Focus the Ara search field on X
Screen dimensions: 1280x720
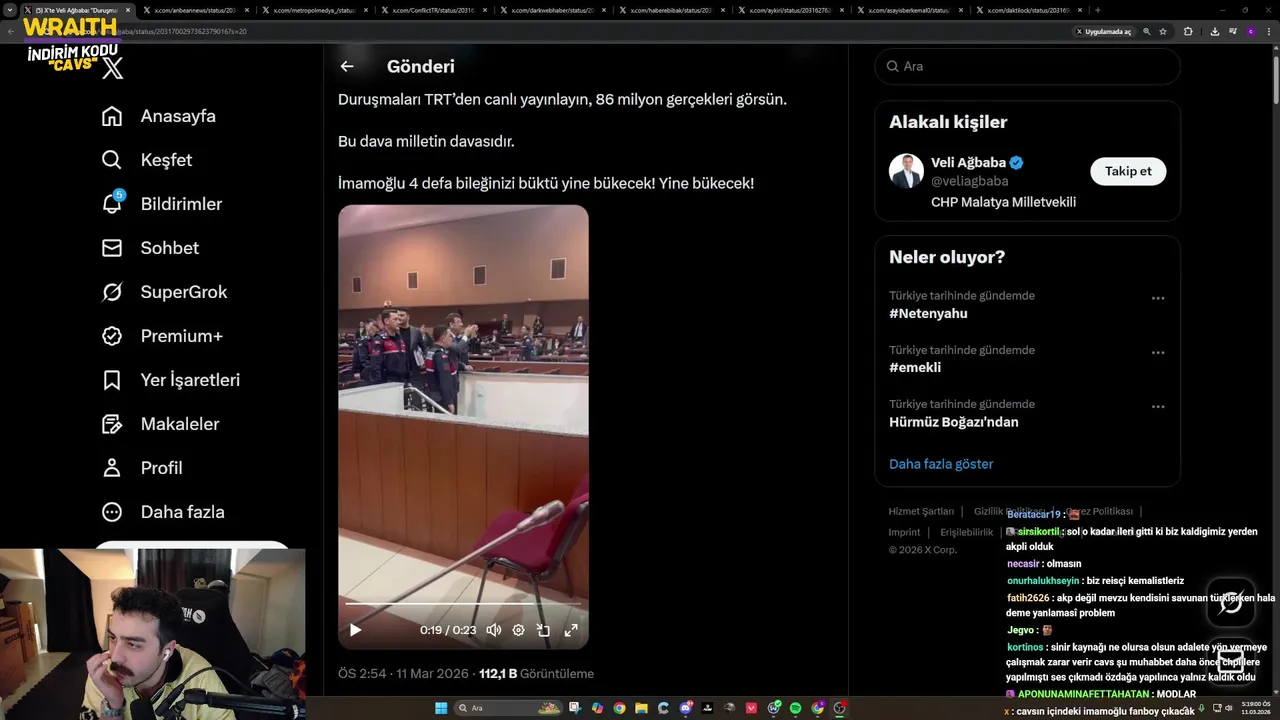(1027, 66)
